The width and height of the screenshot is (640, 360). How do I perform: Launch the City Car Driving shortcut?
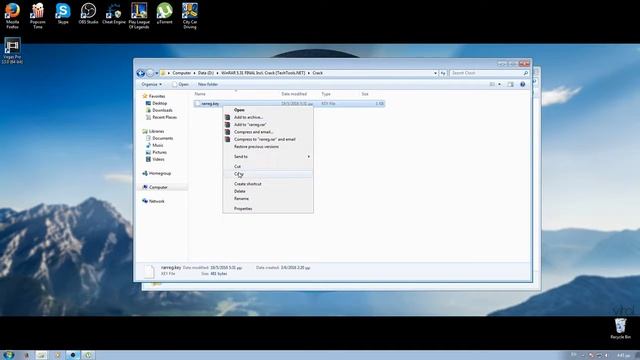pyautogui.click(x=190, y=16)
